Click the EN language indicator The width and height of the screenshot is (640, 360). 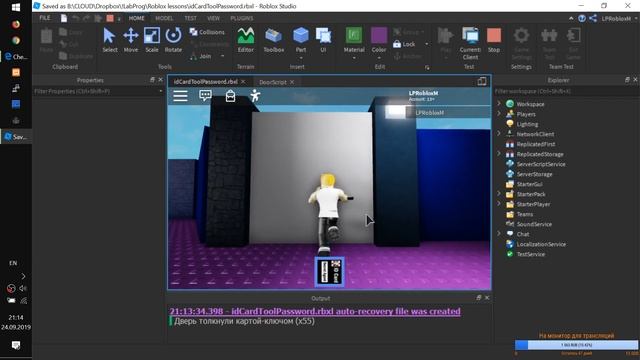click(x=13, y=263)
